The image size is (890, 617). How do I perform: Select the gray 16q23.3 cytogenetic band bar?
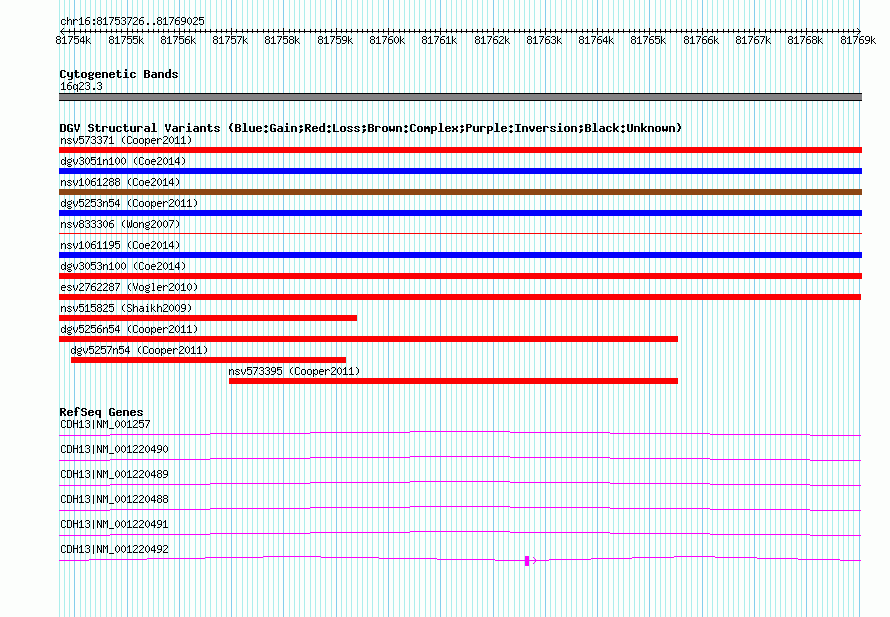tap(460, 97)
